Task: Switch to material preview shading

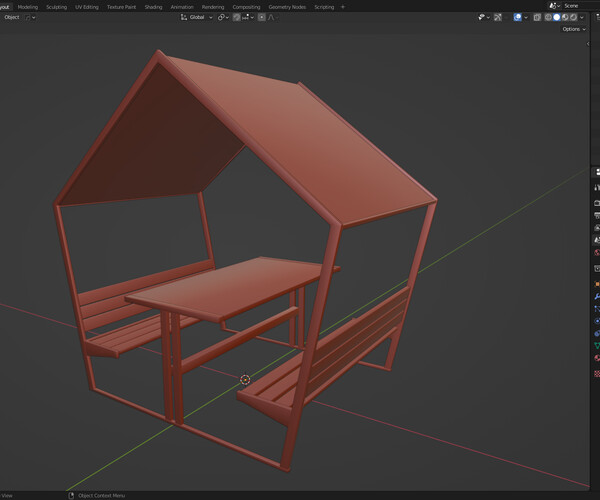Action: pos(565,17)
